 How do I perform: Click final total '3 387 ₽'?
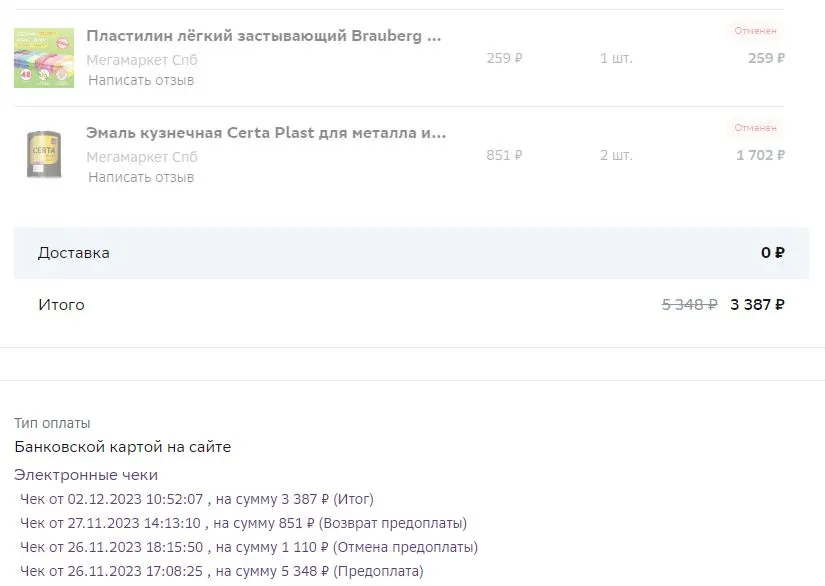pos(758,305)
